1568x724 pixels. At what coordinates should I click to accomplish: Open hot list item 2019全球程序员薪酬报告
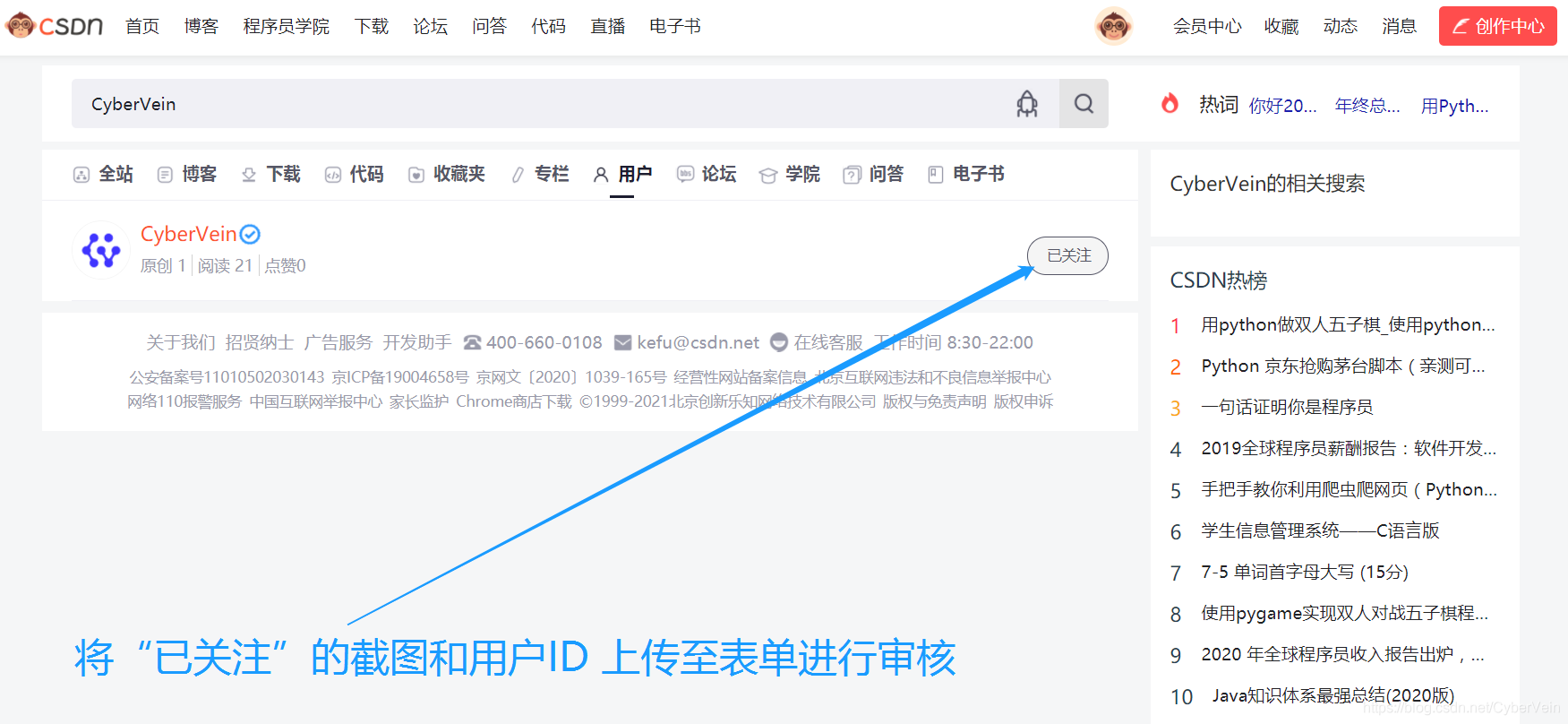pos(1349,448)
